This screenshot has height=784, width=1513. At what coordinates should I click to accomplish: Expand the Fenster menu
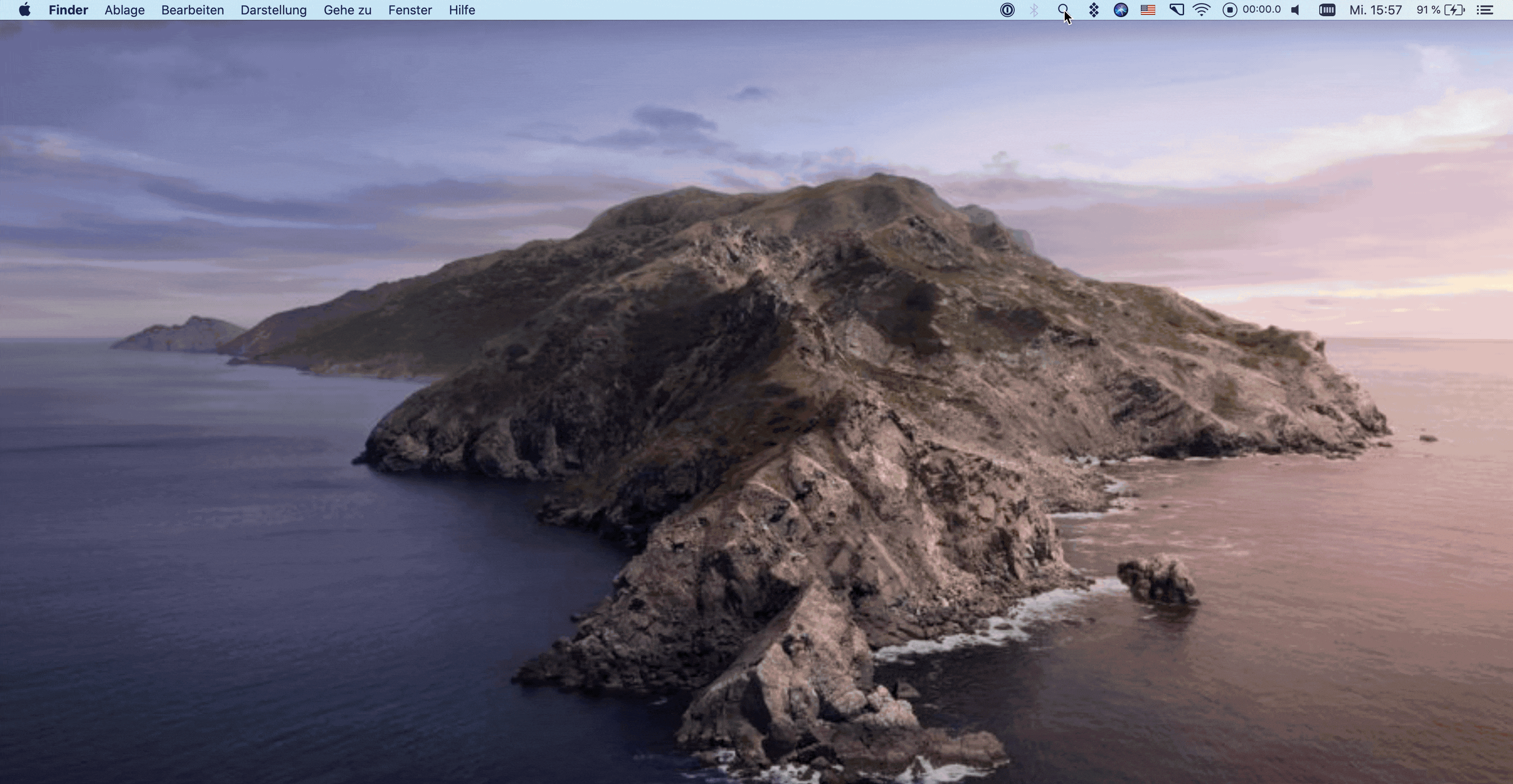tap(410, 10)
